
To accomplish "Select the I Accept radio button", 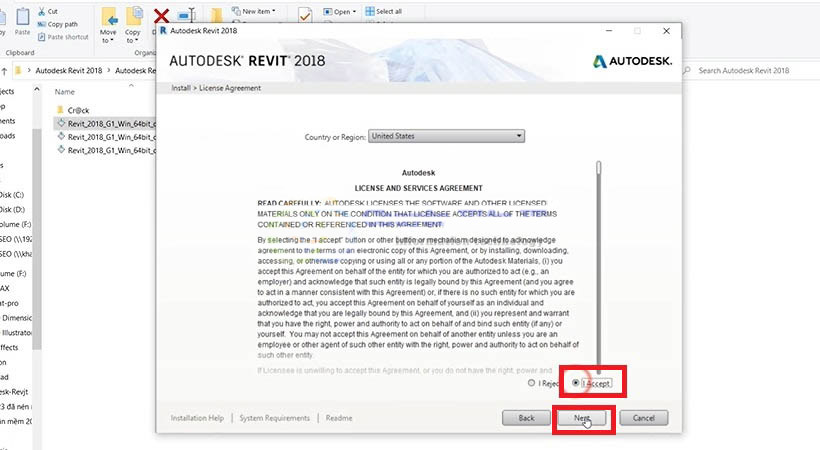I will pos(576,383).
